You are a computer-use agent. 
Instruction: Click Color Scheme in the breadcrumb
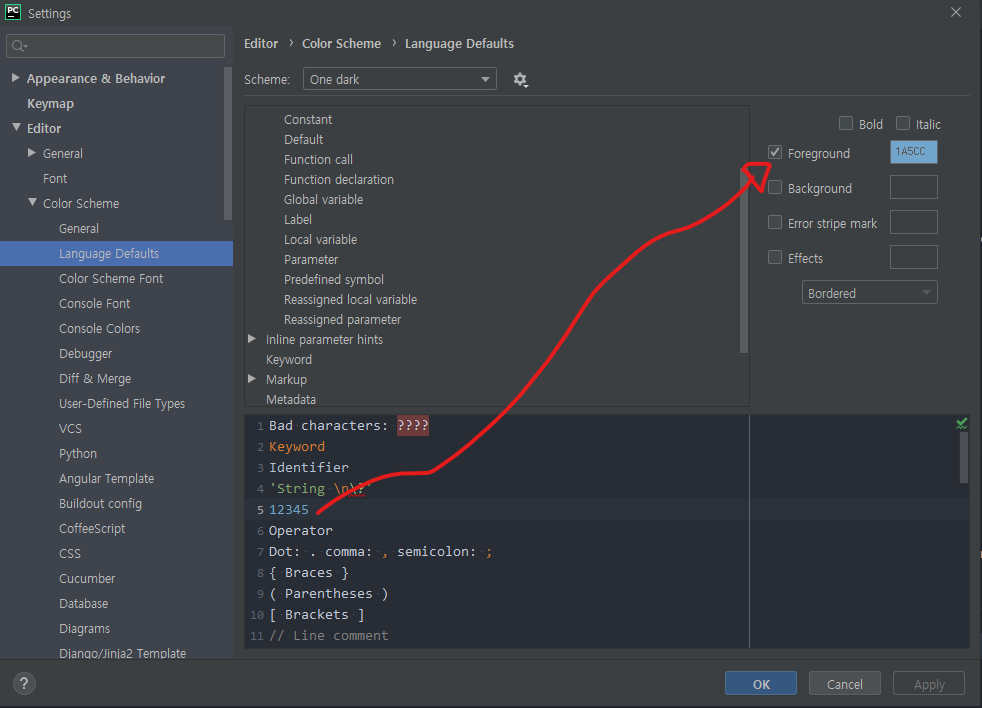(x=341, y=43)
